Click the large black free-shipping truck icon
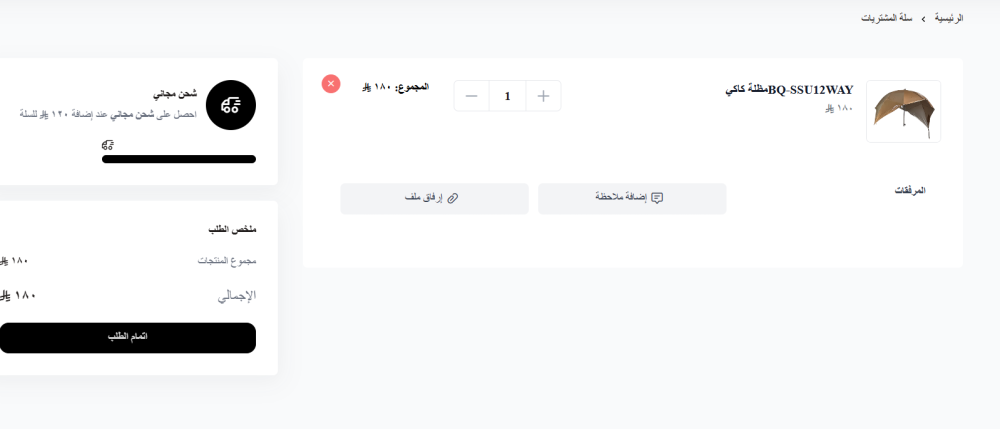The height and width of the screenshot is (429, 1000). coord(230,104)
